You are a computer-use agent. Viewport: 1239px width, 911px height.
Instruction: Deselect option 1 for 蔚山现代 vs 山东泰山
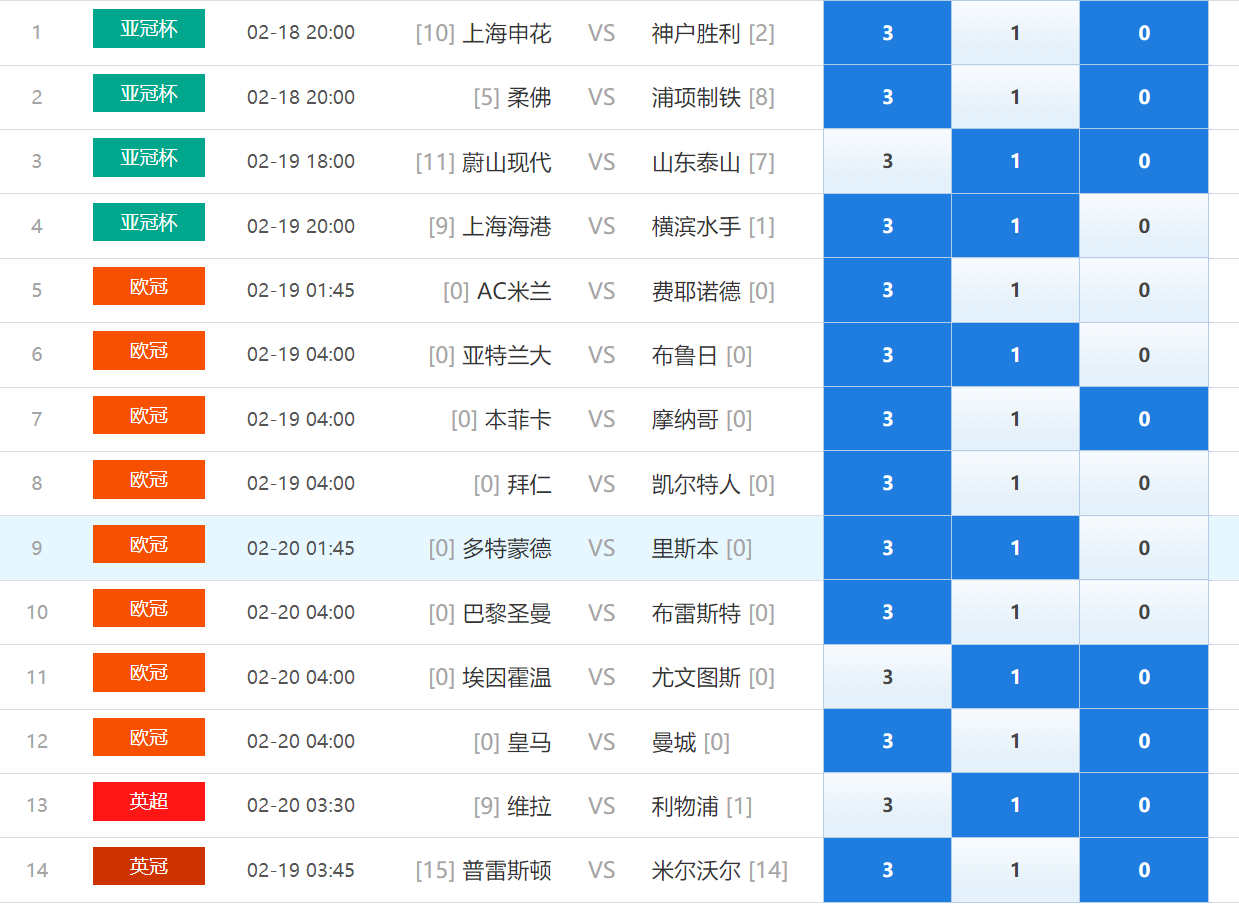[1015, 161]
